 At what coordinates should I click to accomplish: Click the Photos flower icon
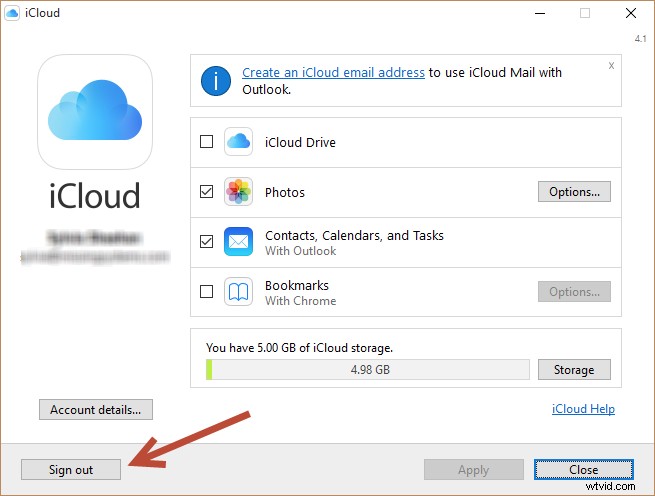[238, 192]
